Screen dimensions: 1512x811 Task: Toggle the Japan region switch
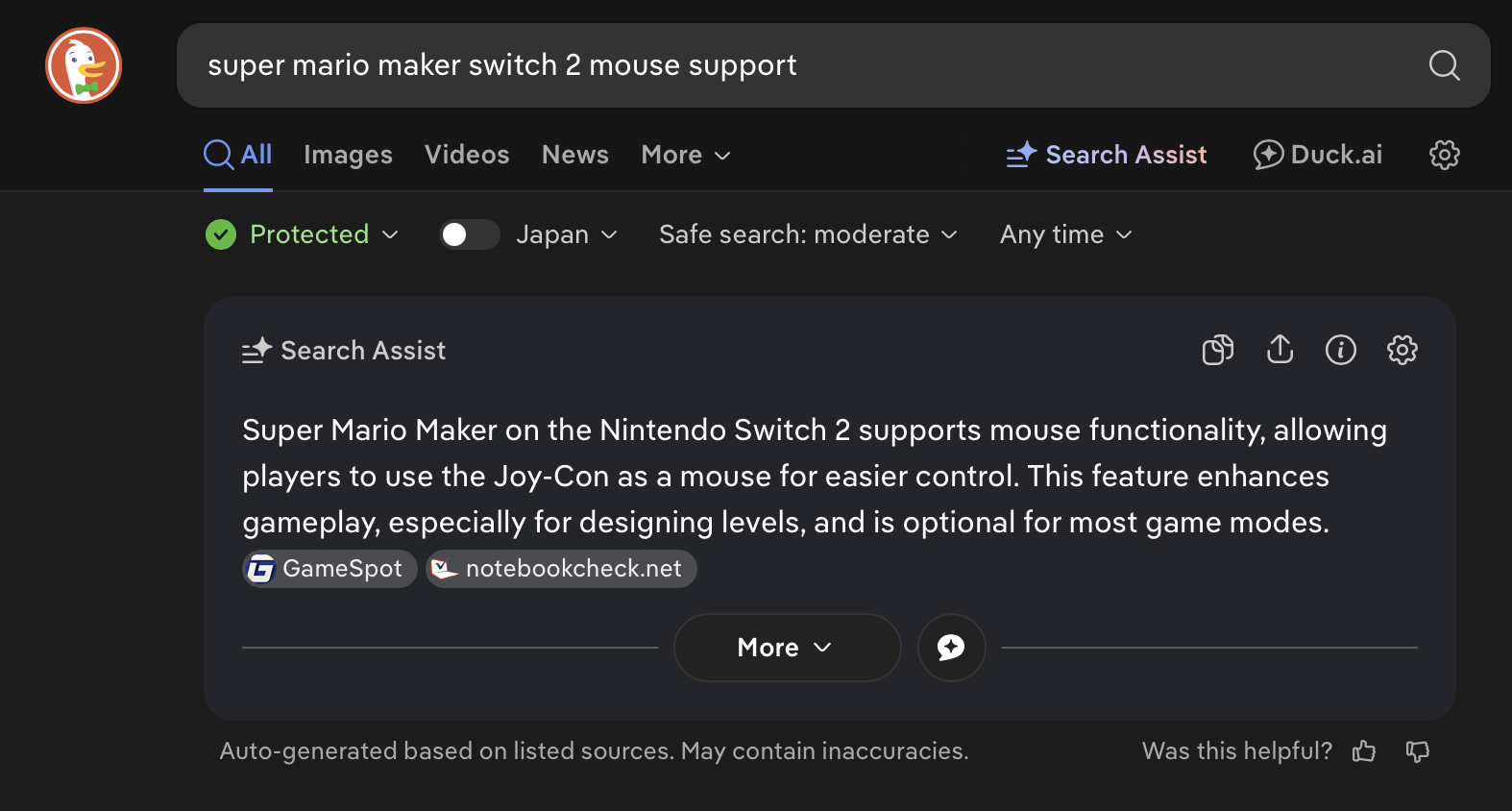point(469,234)
